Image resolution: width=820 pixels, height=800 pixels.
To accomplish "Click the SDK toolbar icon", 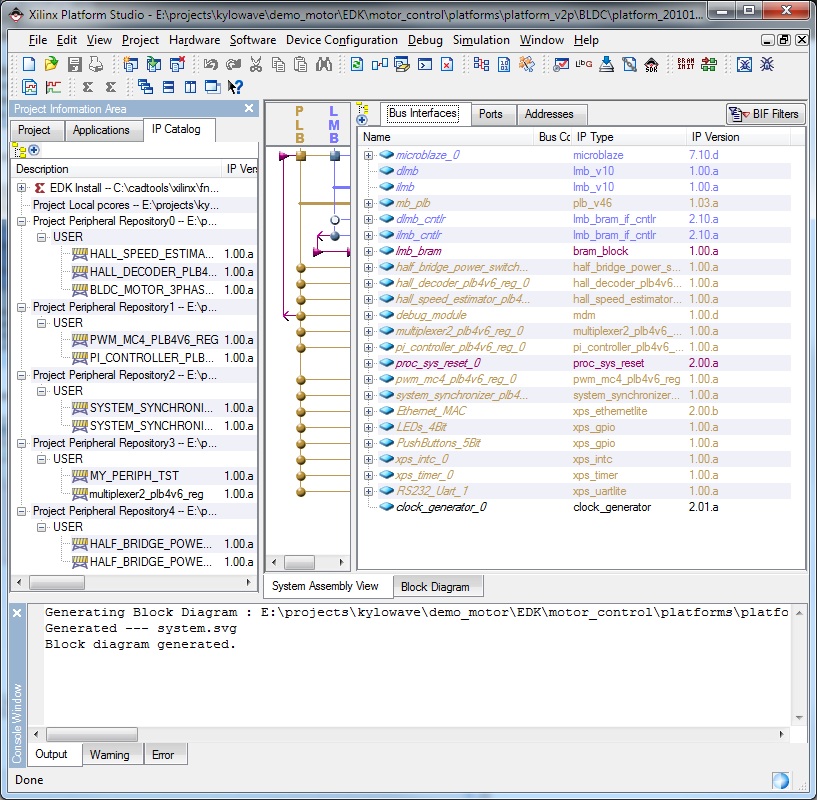I will (652, 64).
